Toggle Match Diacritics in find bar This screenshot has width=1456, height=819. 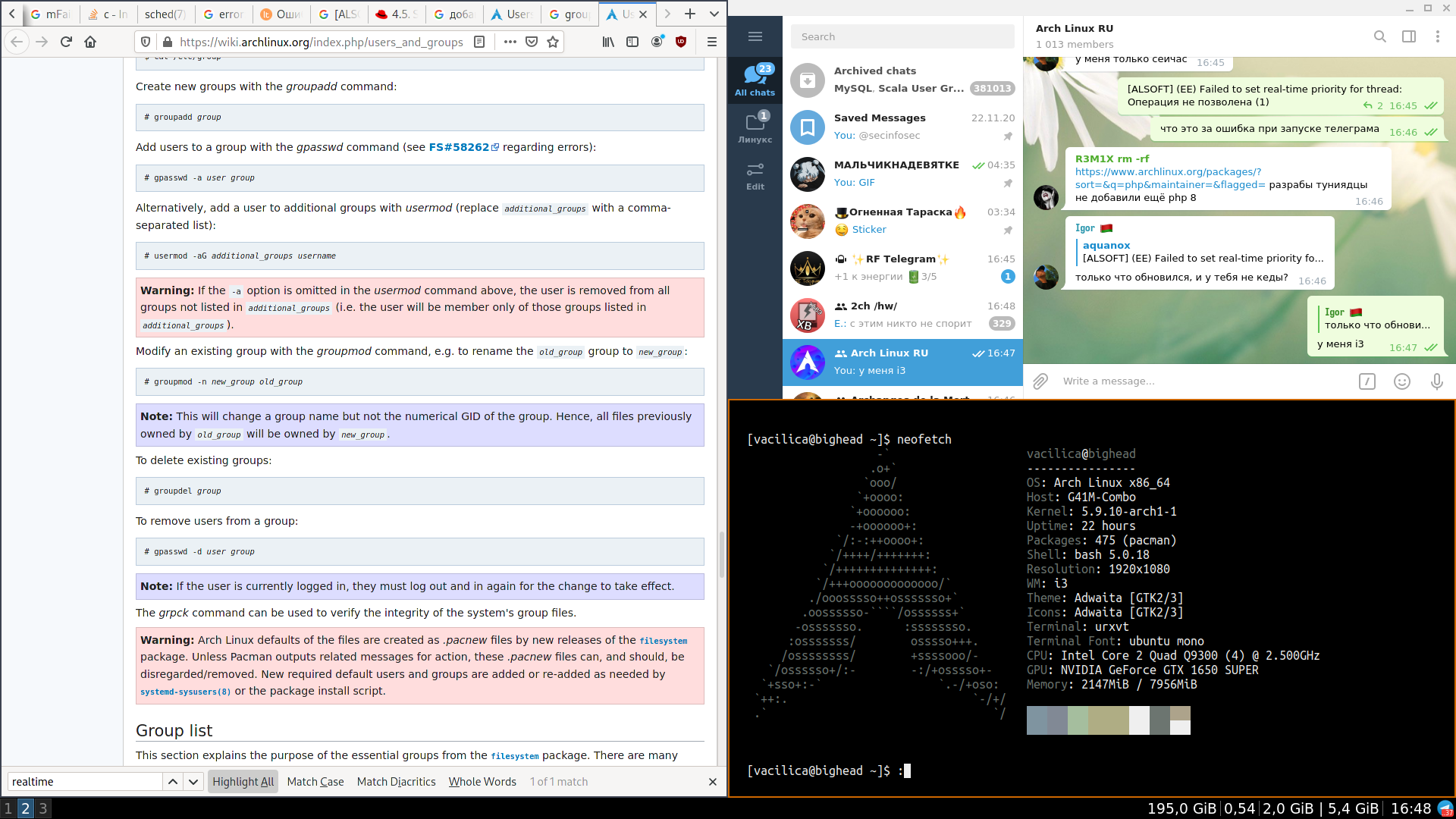396,782
